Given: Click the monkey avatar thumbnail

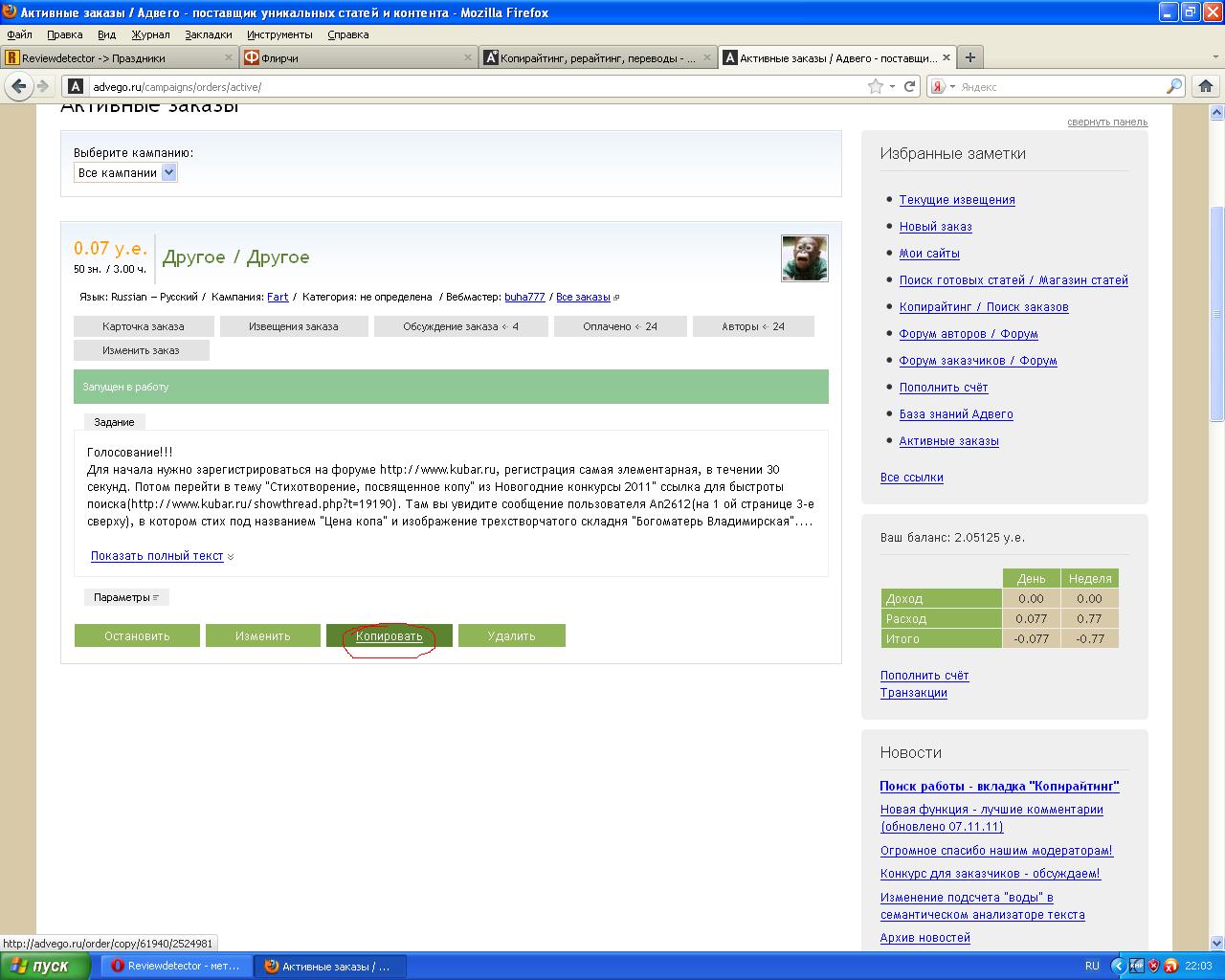Looking at the screenshot, I should [804, 258].
